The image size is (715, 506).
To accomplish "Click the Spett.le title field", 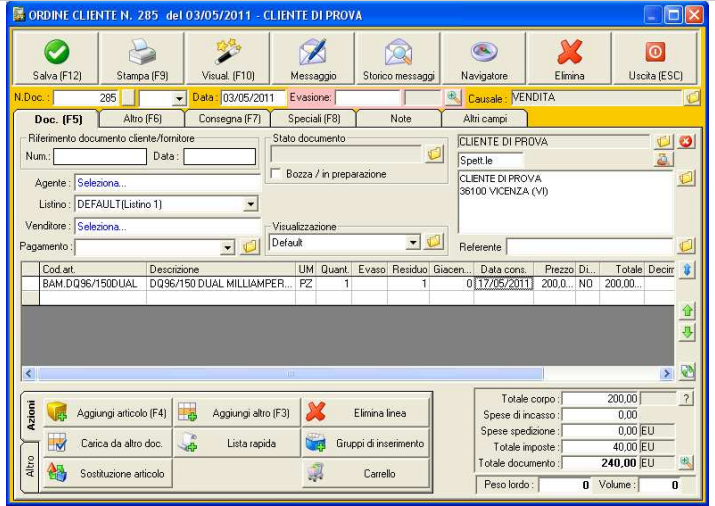I will tap(490, 160).
